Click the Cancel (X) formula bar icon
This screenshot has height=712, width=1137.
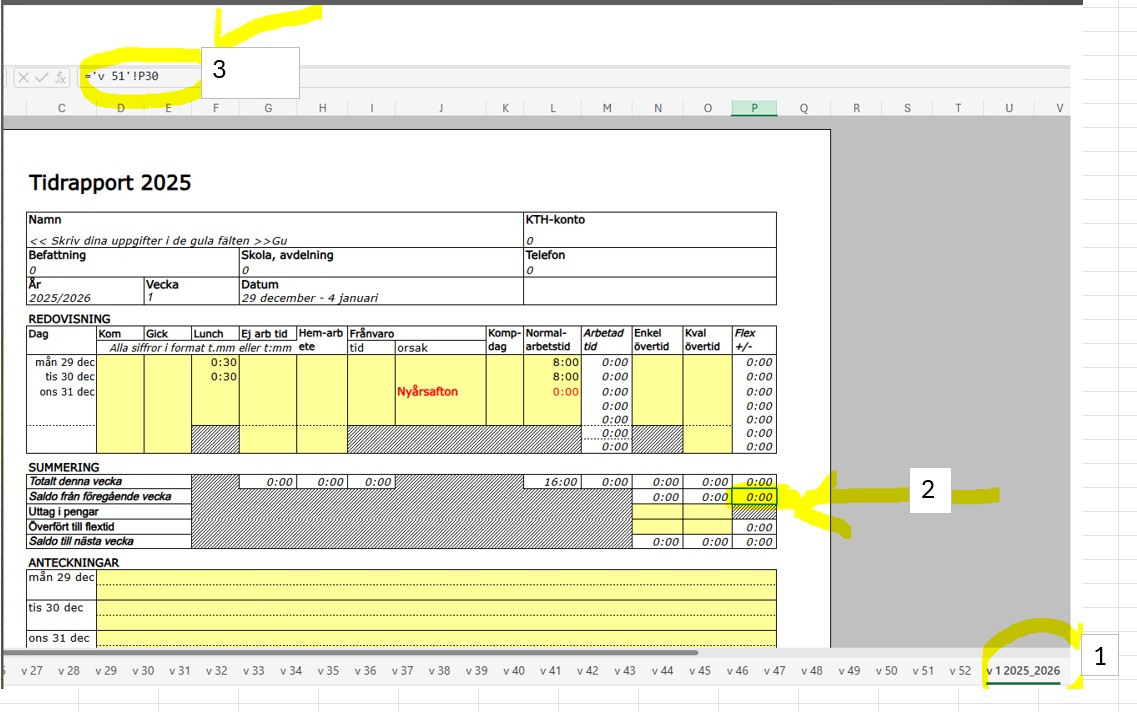point(24,77)
